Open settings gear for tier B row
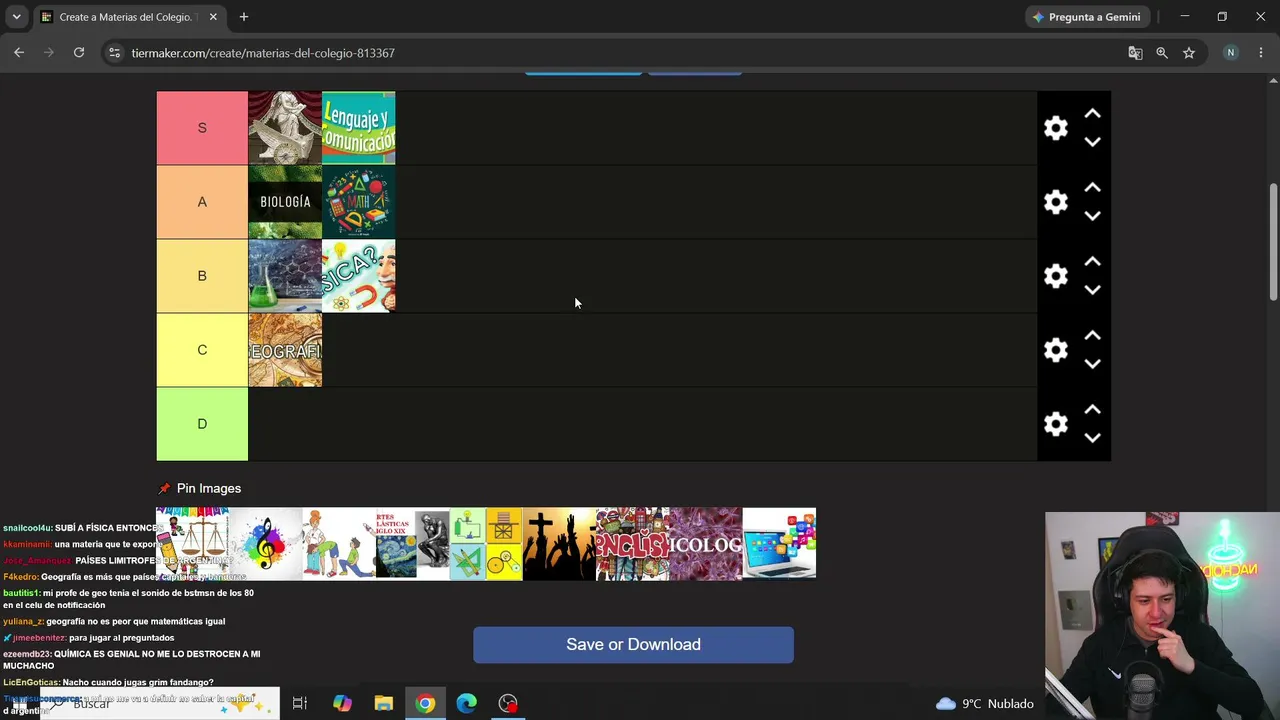The height and width of the screenshot is (720, 1280). (x=1056, y=276)
